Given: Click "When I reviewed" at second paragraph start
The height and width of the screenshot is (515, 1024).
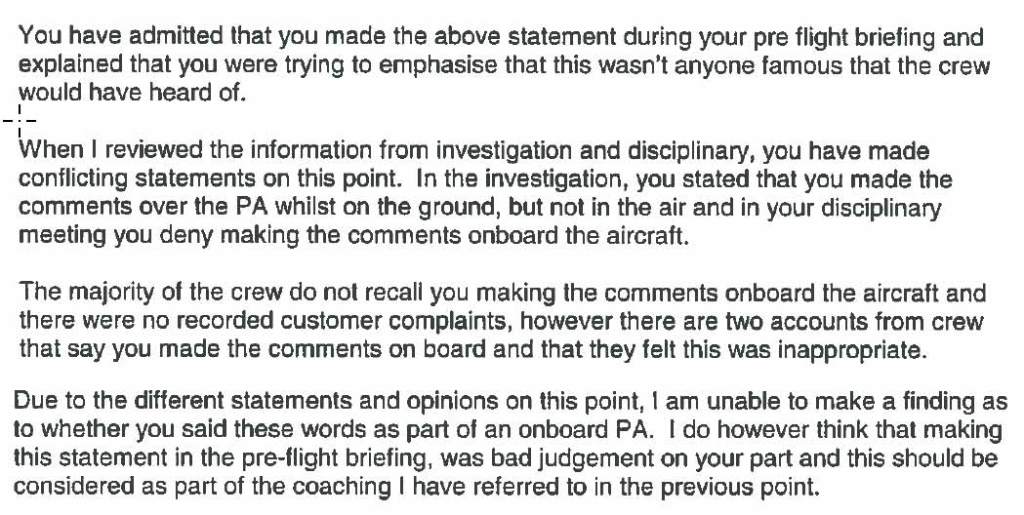Looking at the screenshot, I should click(93, 153).
